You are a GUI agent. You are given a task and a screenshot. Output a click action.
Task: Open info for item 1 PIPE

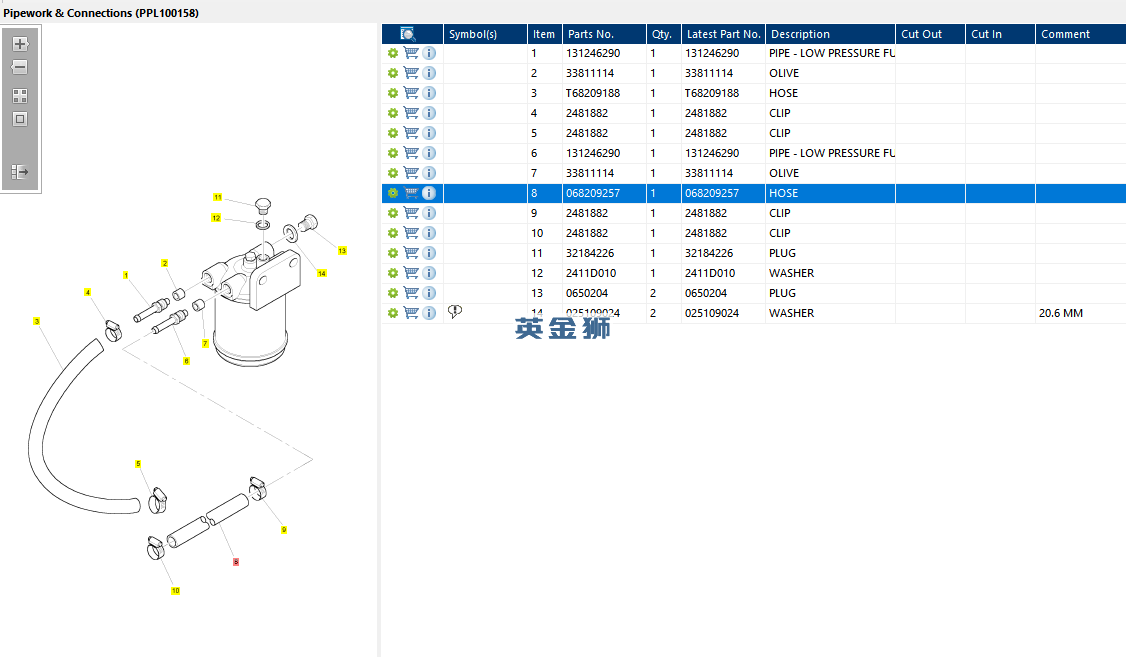coord(429,53)
